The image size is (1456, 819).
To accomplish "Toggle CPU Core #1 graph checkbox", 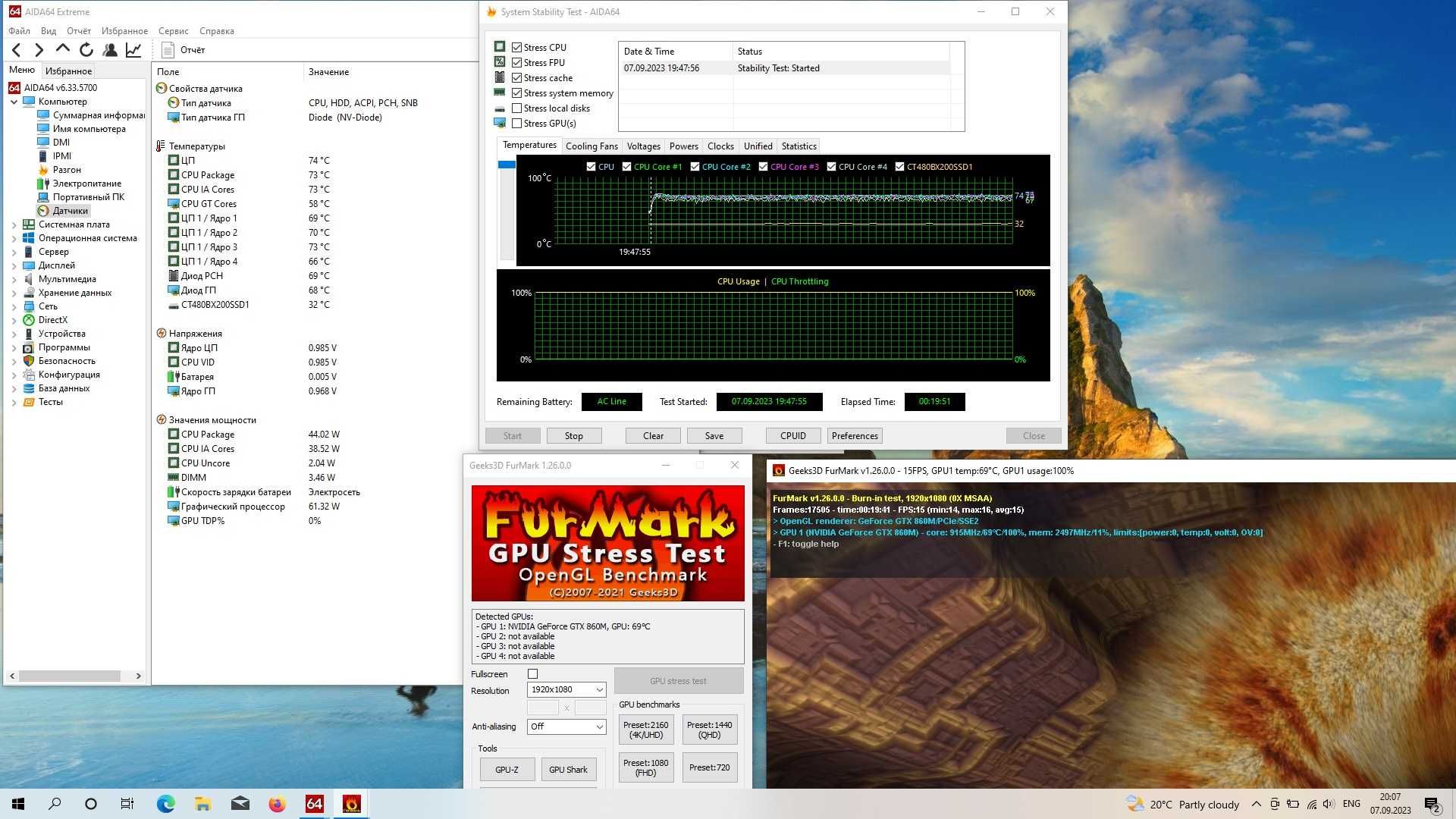I will (626, 167).
